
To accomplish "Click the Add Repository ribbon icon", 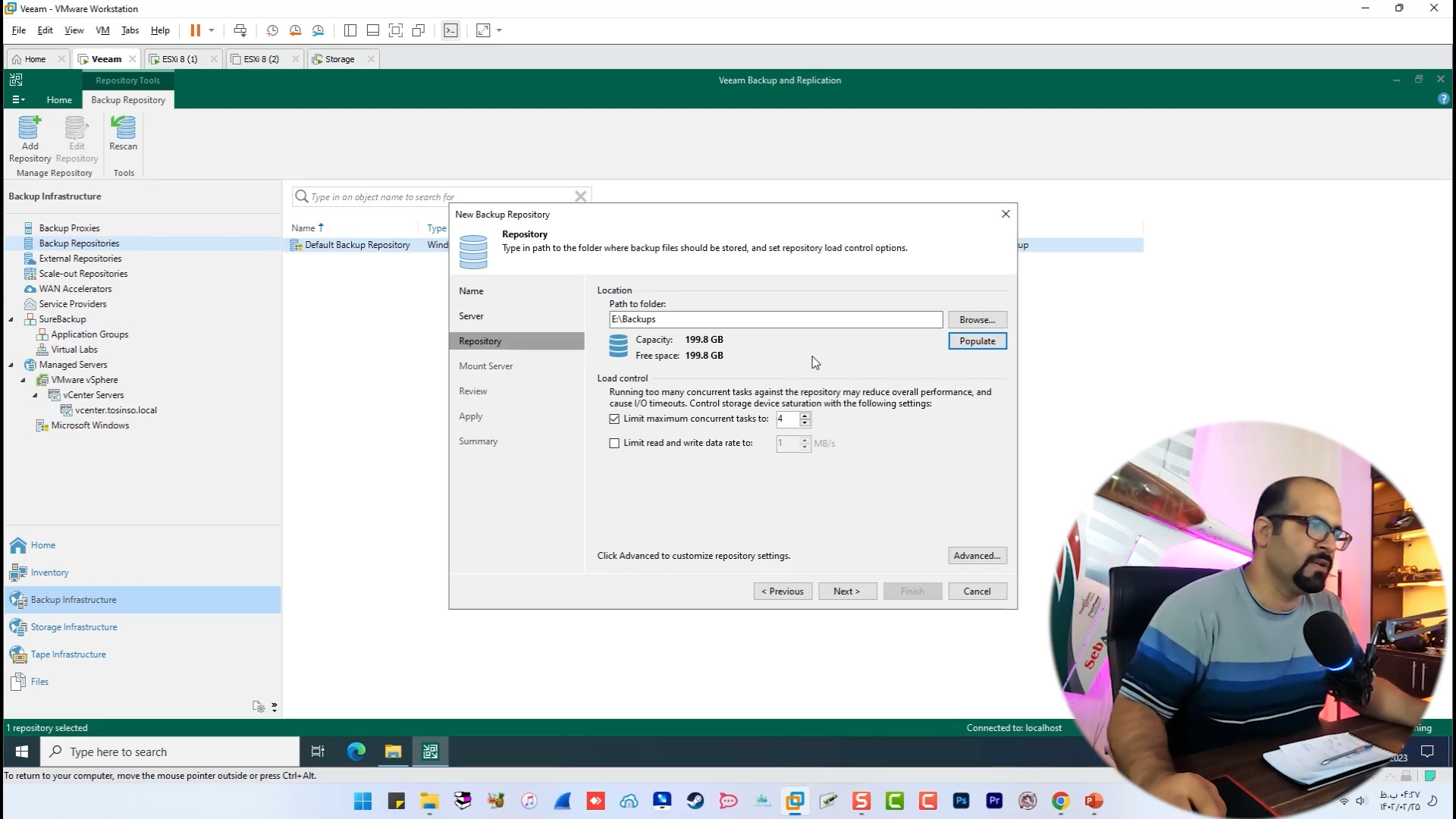I will pyautogui.click(x=30, y=139).
